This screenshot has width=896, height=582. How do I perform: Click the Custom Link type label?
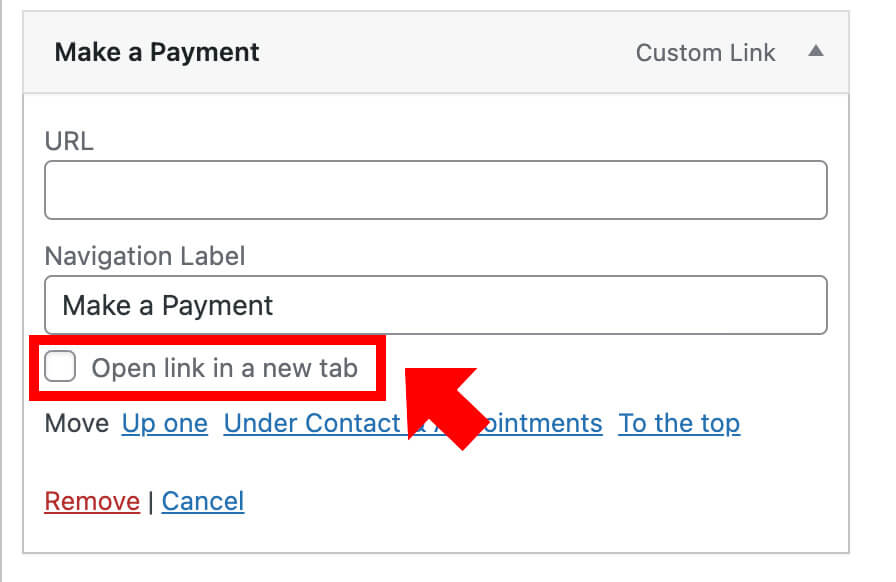click(706, 52)
